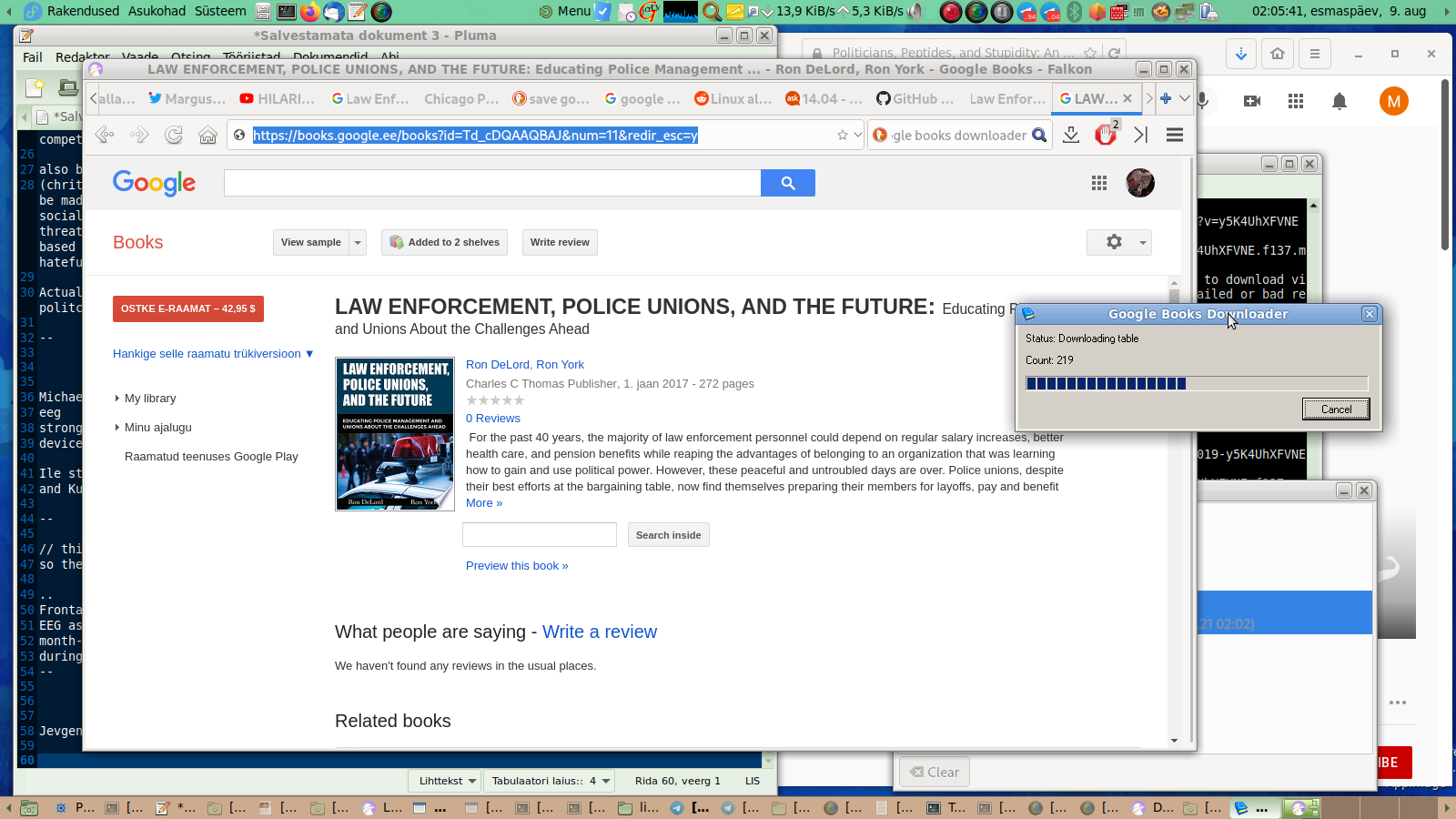
Task: Click the YouTube create video camera icon
Action: click(x=1252, y=101)
